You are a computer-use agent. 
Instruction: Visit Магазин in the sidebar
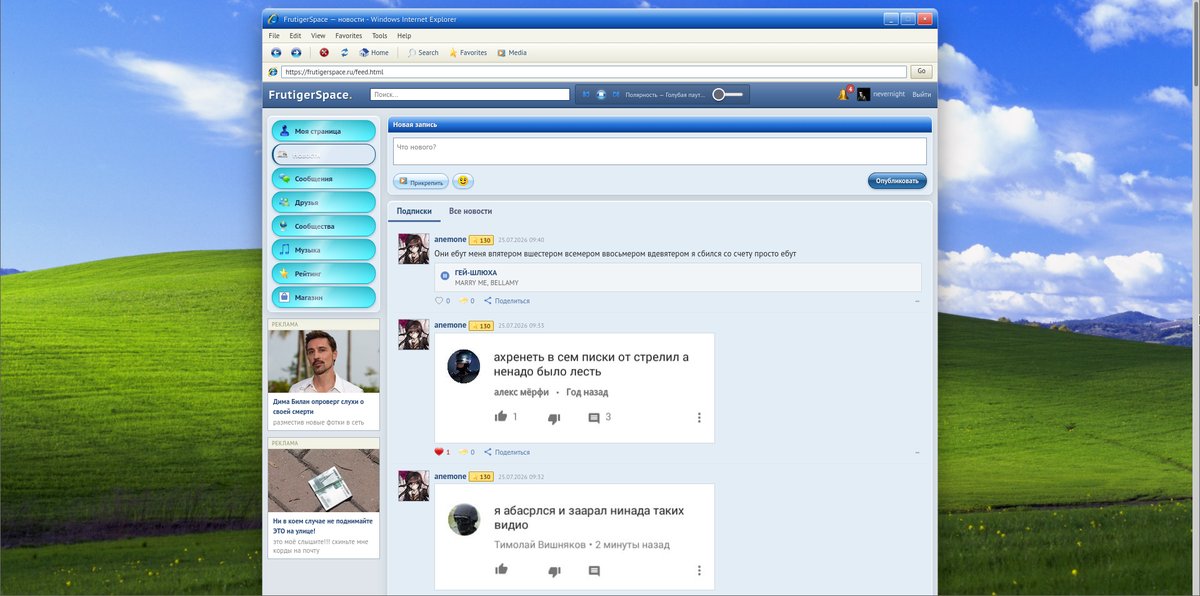coord(324,297)
